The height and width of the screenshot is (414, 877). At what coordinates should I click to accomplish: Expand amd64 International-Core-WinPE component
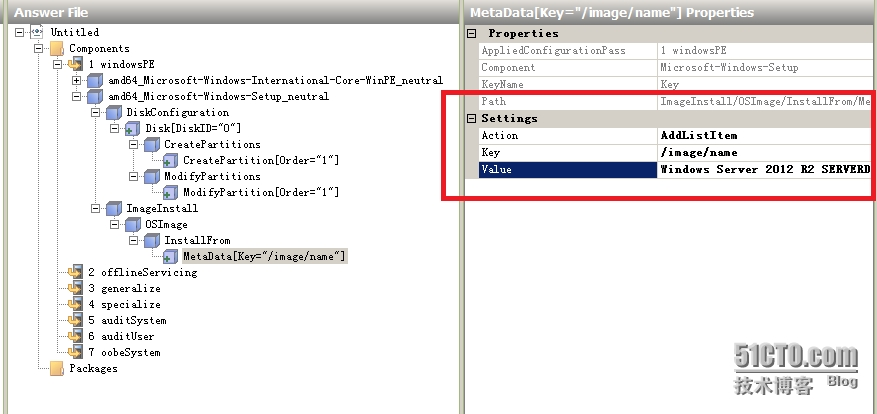tap(77, 81)
